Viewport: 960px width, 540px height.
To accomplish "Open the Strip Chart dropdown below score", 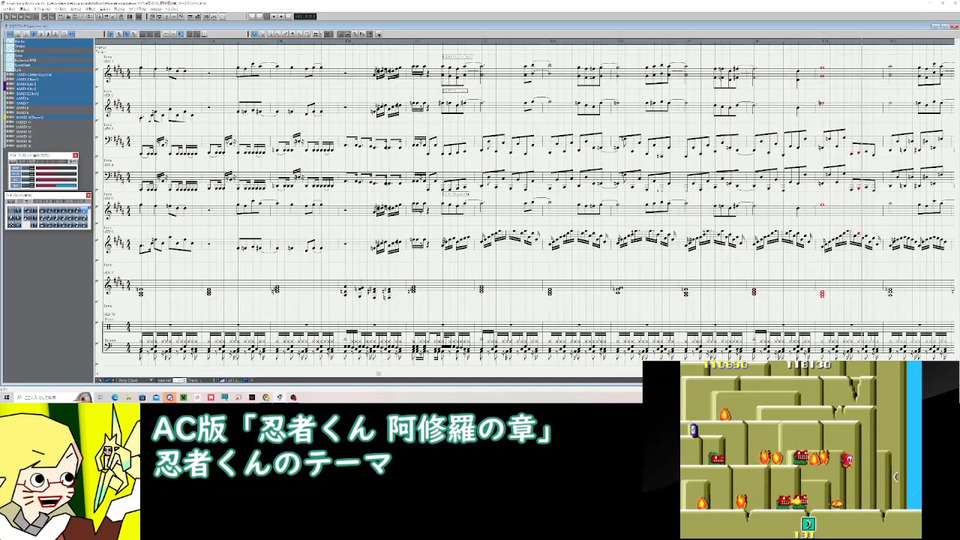I will [135, 380].
